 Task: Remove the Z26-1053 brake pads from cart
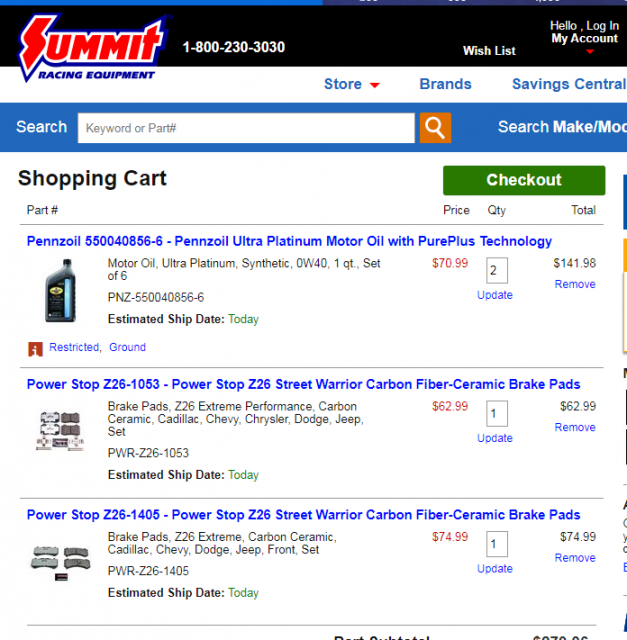click(x=575, y=427)
